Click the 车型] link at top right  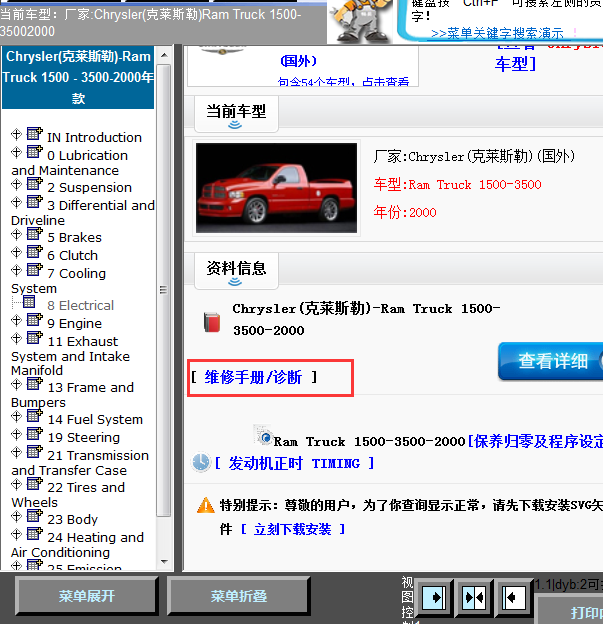516,64
